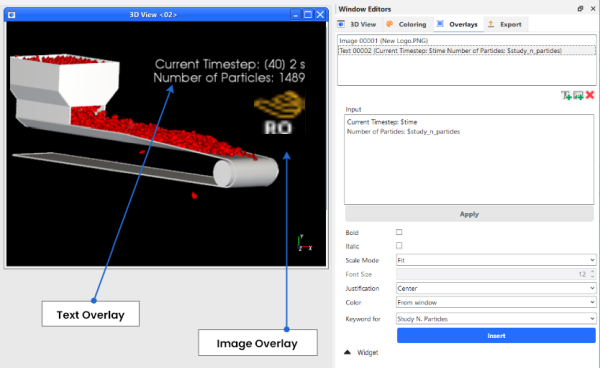The width and height of the screenshot is (600, 368).
Task: Undock the Window Editors panel
Action: click(580, 8)
